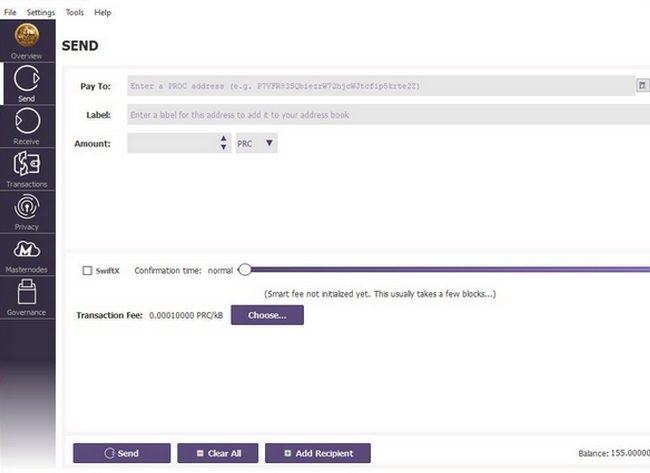The image size is (650, 473).
Task: Open the File menu
Action: (10, 12)
